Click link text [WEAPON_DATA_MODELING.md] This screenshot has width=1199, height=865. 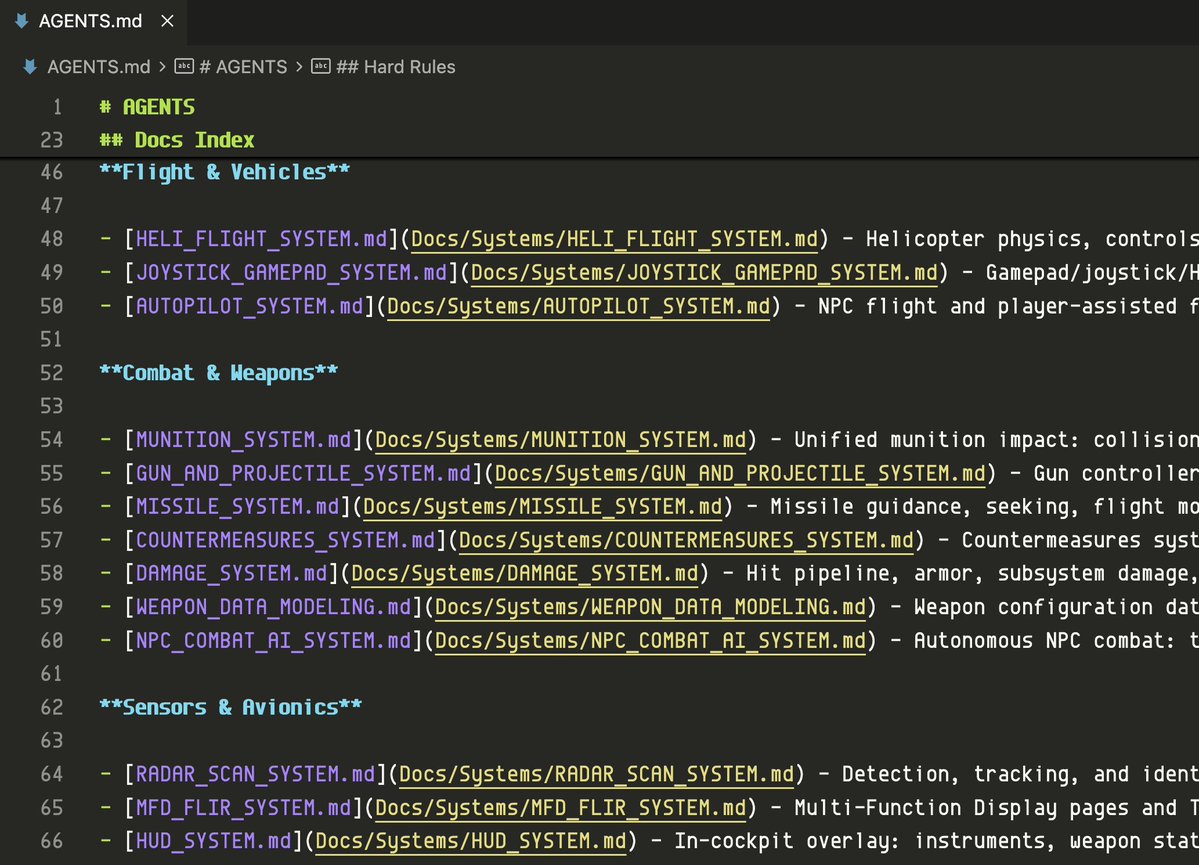coord(274,607)
